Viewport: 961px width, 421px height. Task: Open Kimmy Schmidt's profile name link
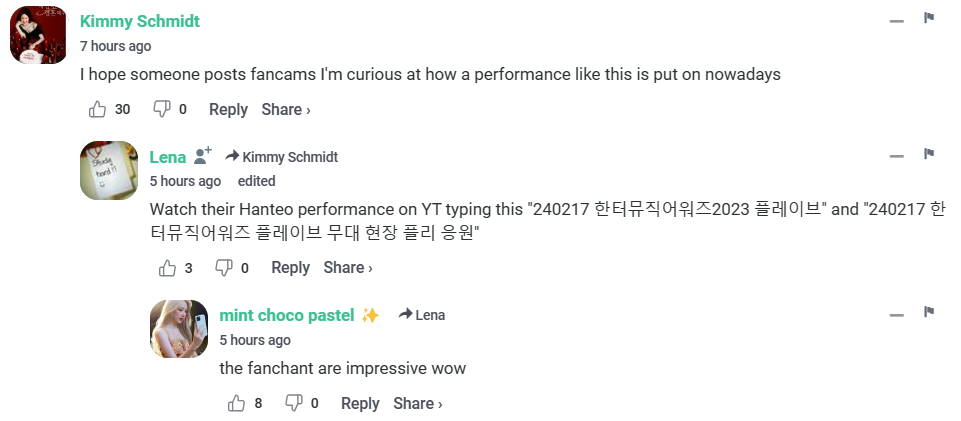click(x=140, y=21)
